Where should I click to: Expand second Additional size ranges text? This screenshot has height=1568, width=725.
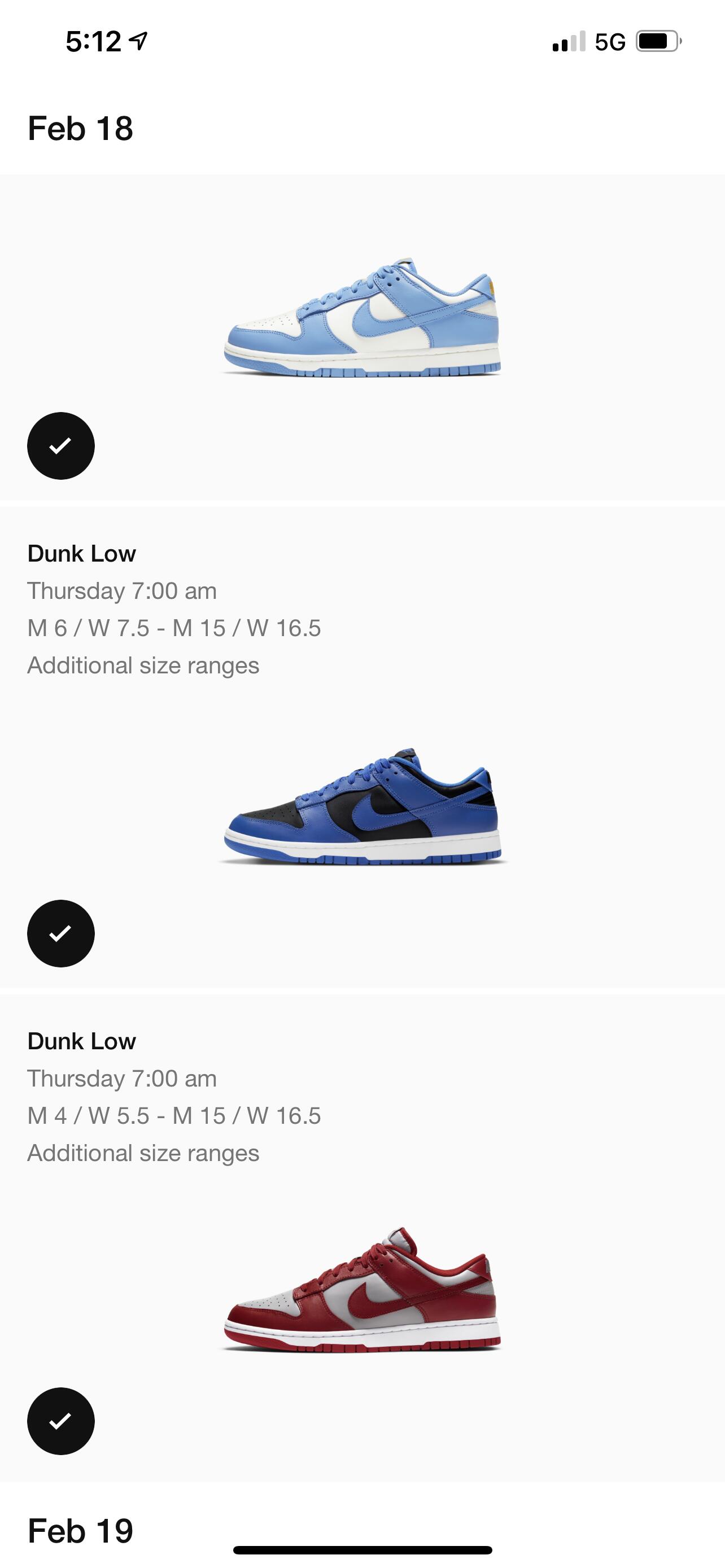143,1153
